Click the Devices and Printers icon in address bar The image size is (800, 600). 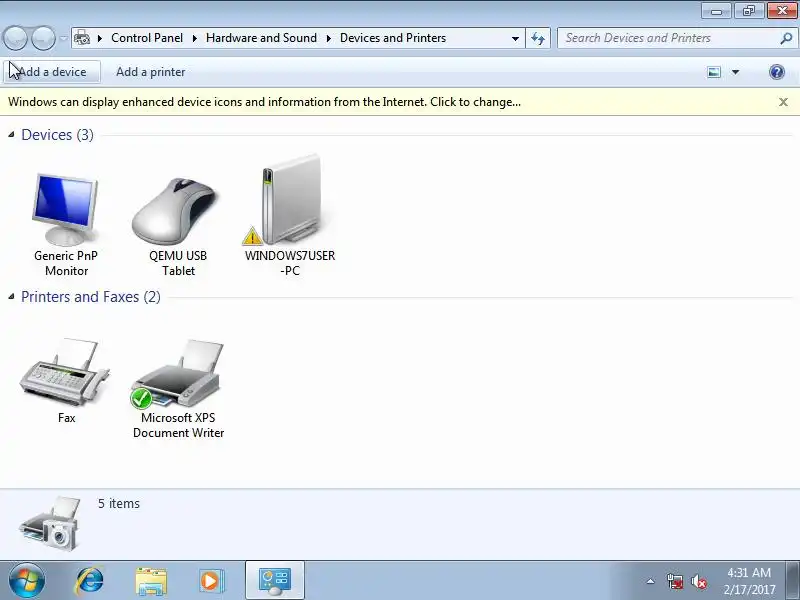point(82,38)
